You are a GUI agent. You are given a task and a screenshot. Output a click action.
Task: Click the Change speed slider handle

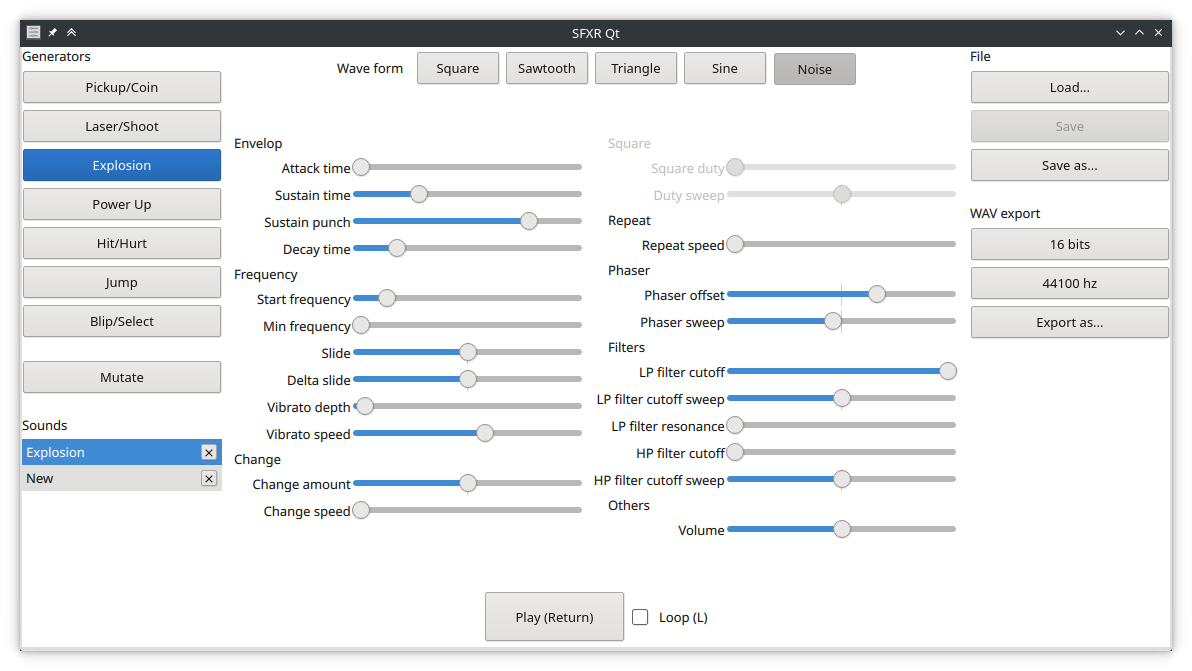coord(361,510)
